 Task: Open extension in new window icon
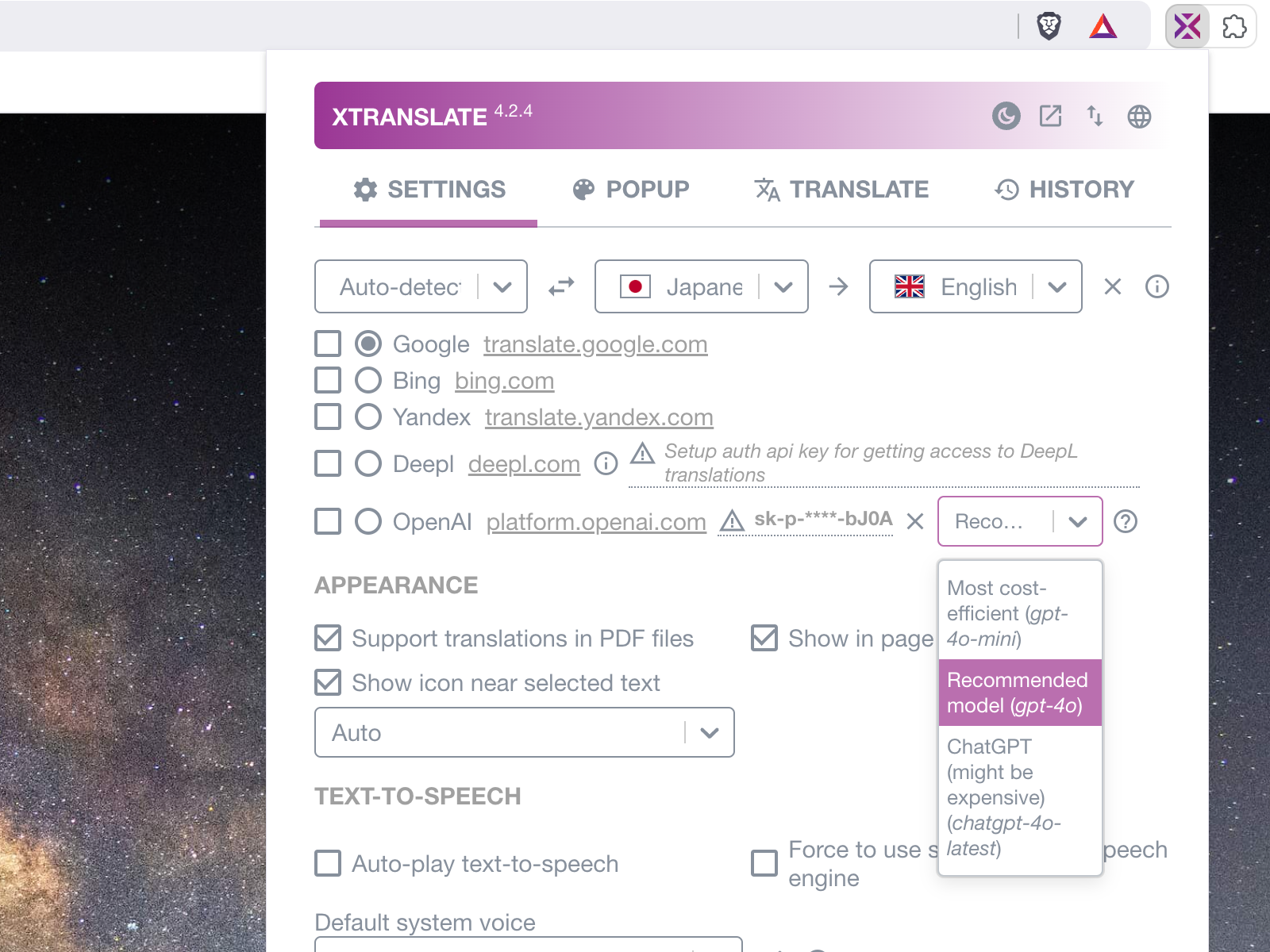[1050, 117]
